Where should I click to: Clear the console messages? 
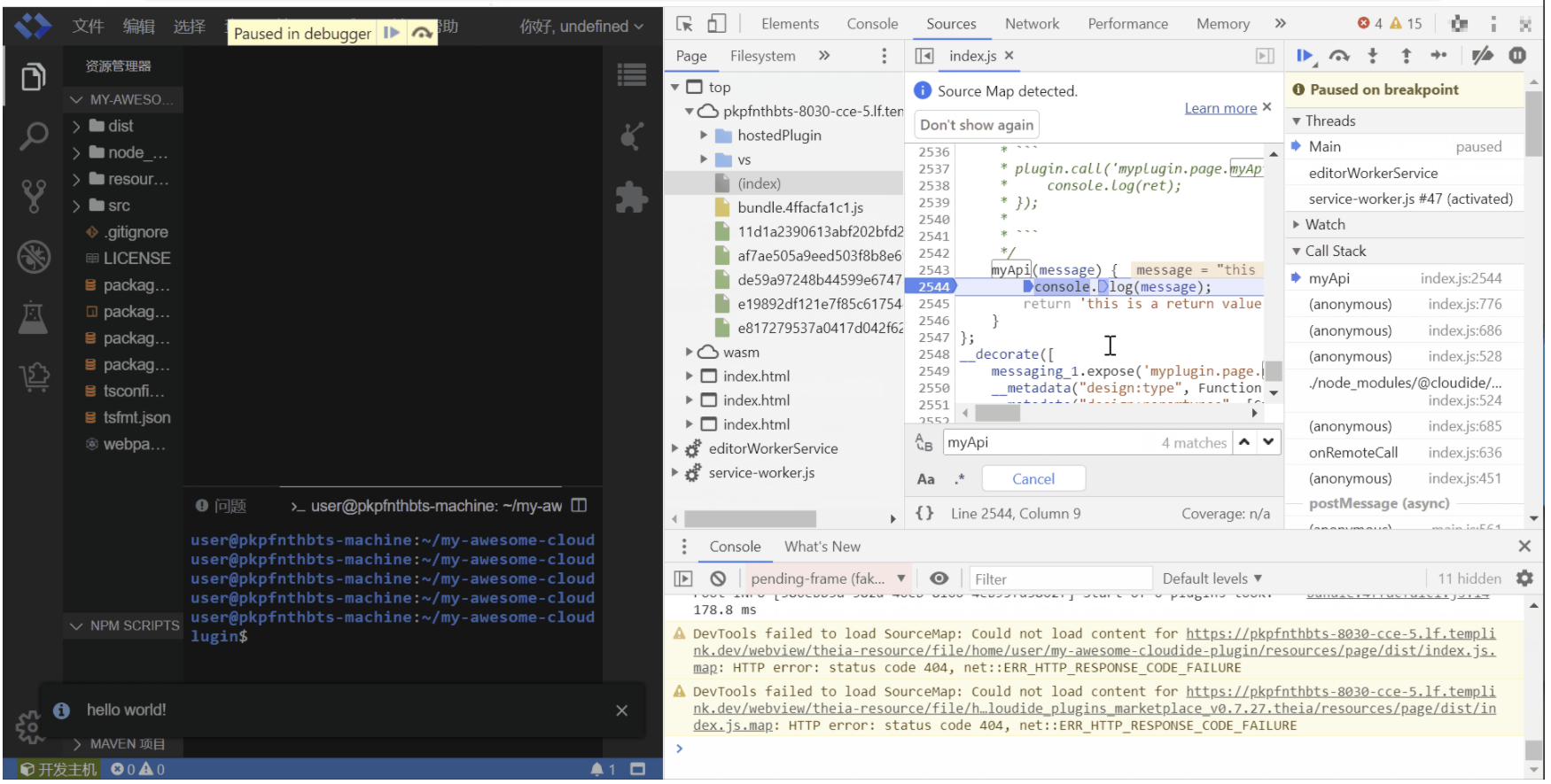(718, 578)
